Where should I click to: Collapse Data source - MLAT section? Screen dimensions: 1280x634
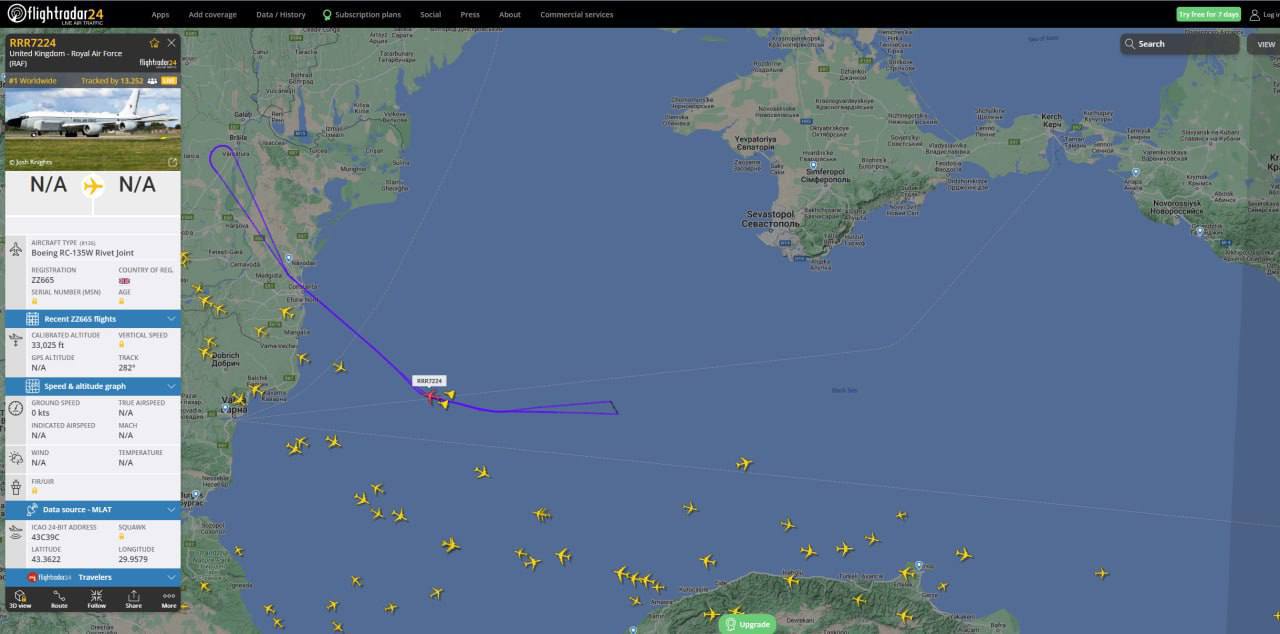93,510
